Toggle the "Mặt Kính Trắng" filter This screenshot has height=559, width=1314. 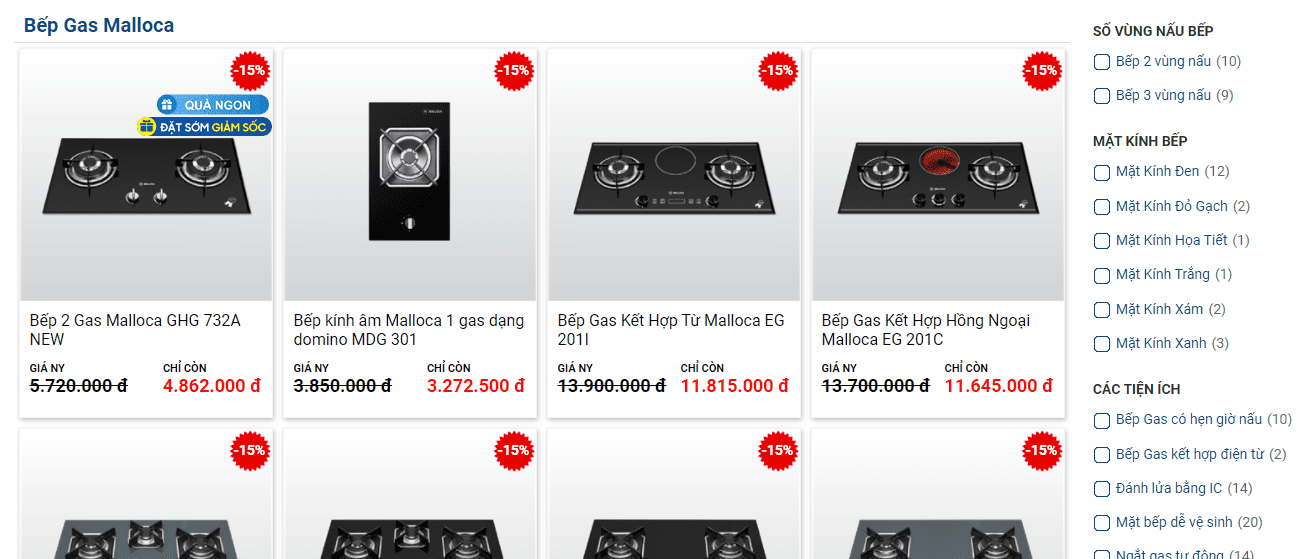pyautogui.click(x=1102, y=275)
